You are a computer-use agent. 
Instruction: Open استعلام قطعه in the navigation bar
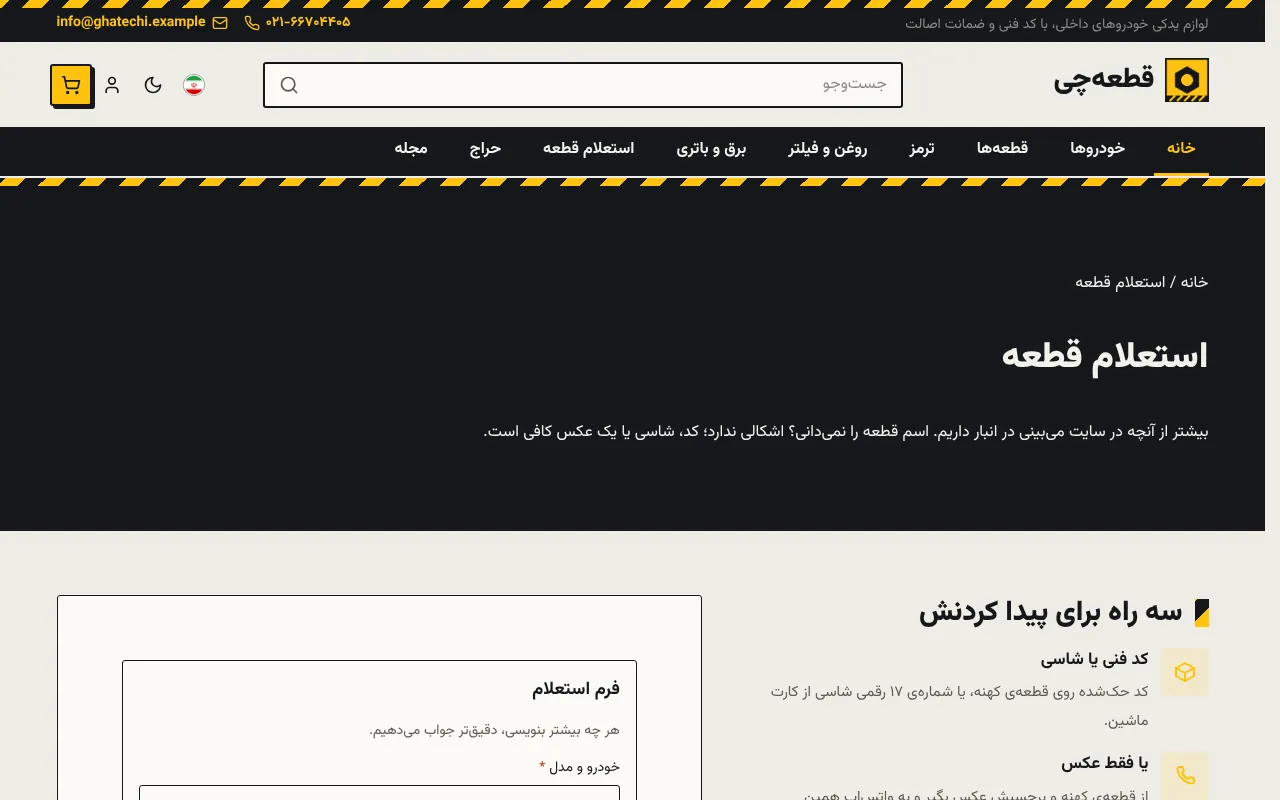tap(588, 149)
